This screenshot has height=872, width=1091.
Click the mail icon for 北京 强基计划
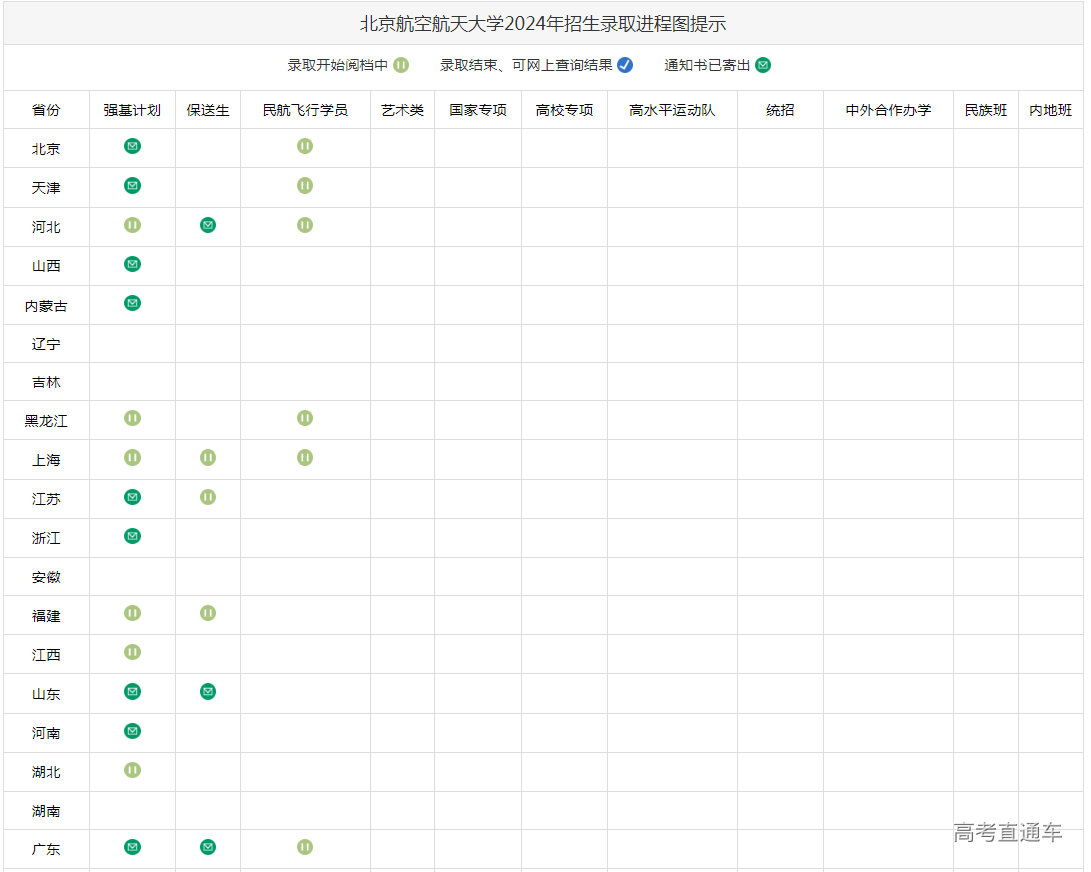[132, 146]
